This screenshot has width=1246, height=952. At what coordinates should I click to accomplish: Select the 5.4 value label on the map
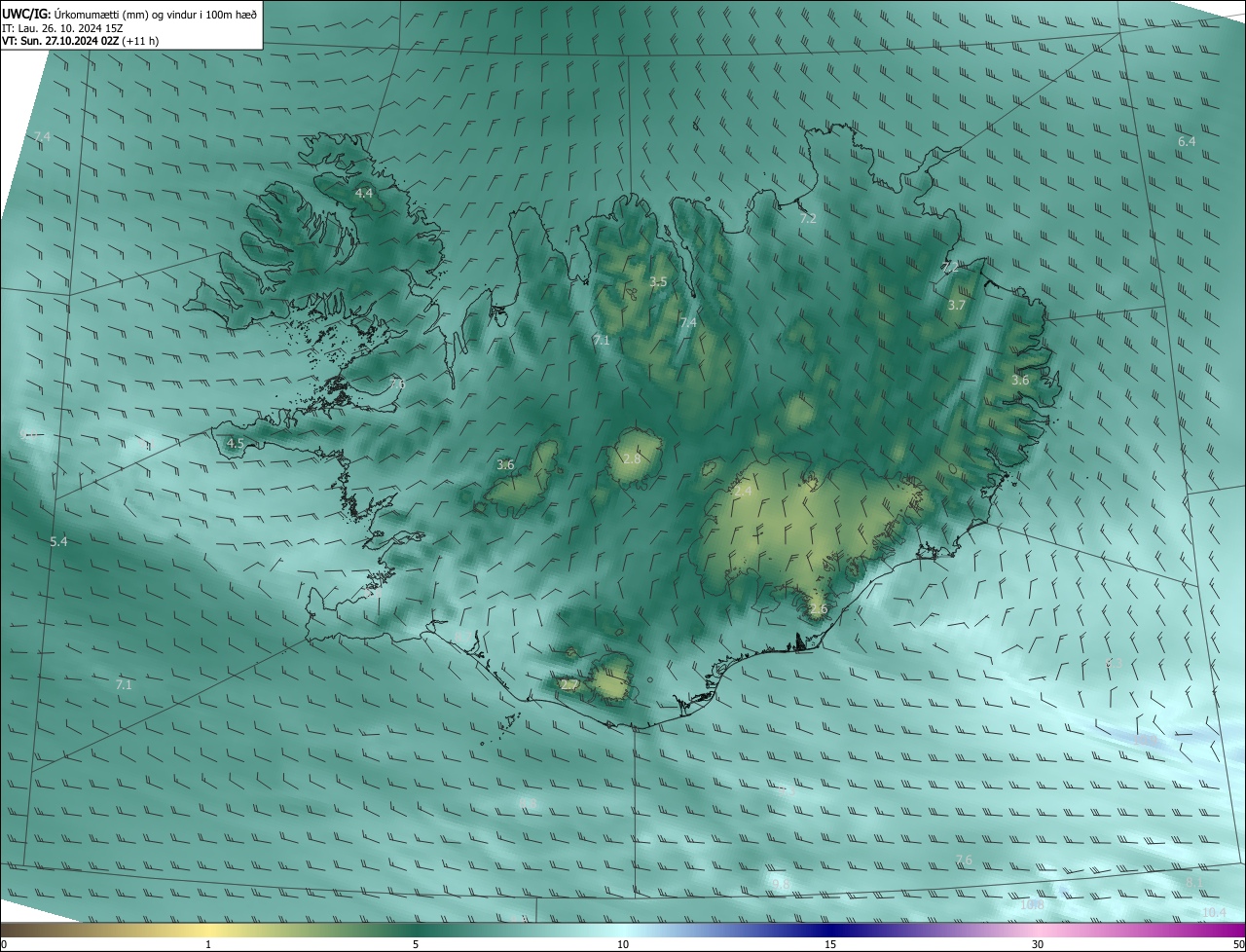click(x=58, y=541)
